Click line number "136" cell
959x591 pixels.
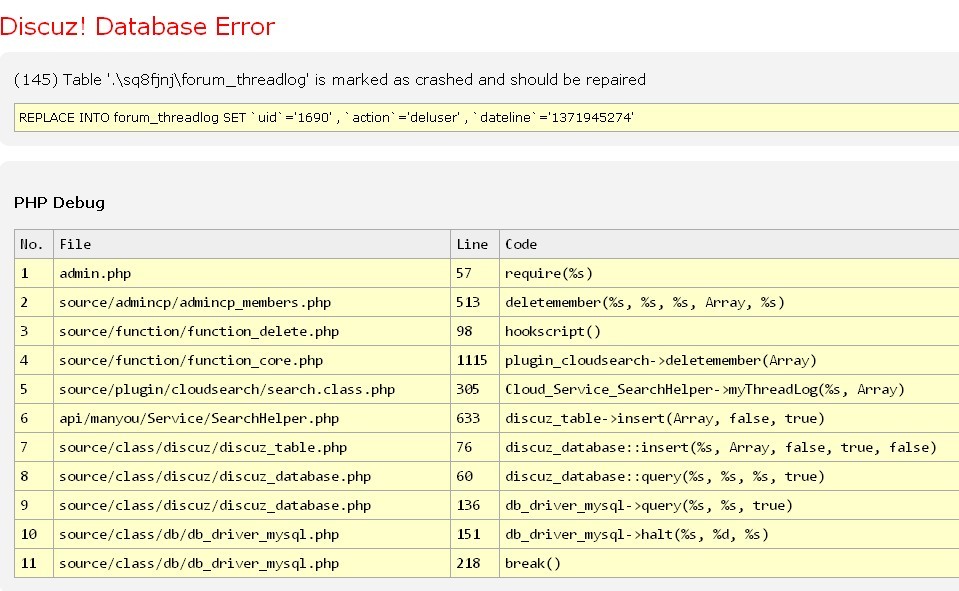475,505
